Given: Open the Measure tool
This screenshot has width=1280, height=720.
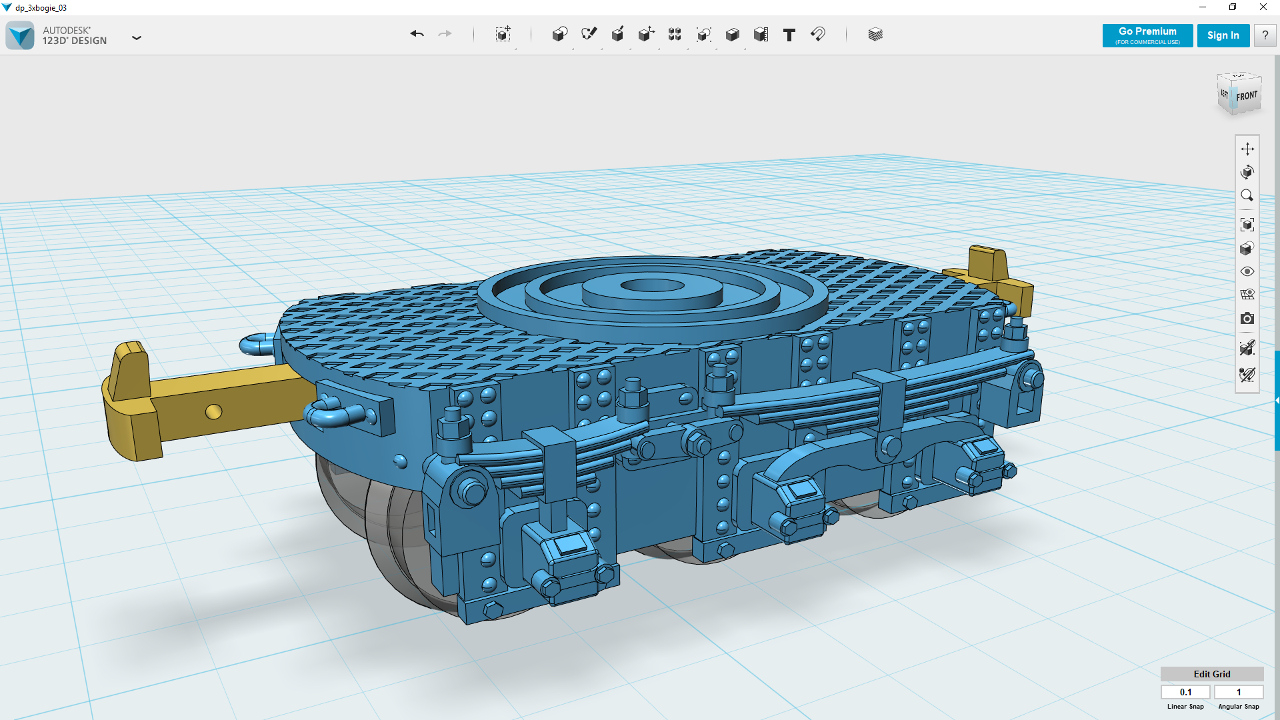Looking at the screenshot, I should pyautogui.click(x=761, y=34).
